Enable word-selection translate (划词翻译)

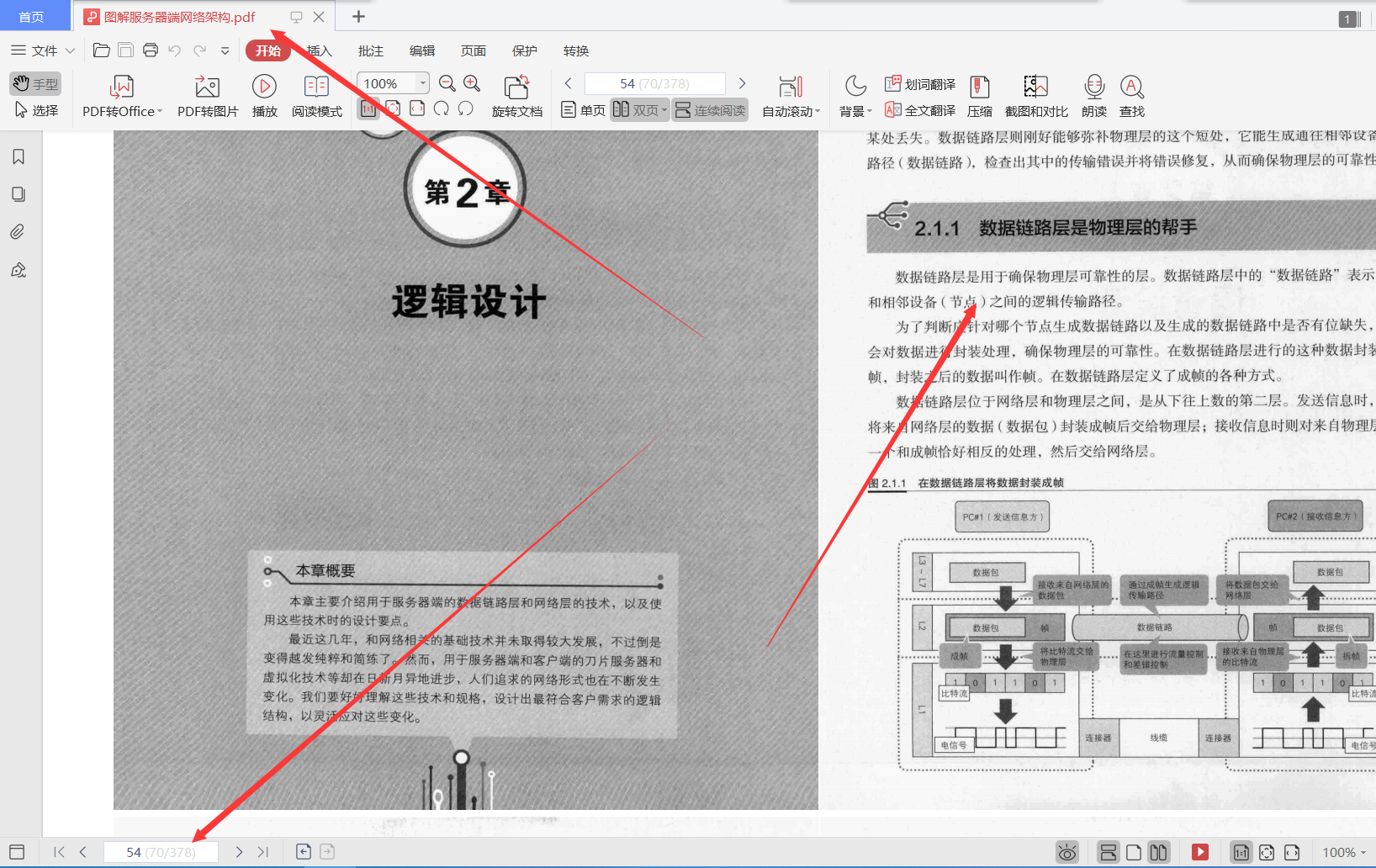click(920, 84)
